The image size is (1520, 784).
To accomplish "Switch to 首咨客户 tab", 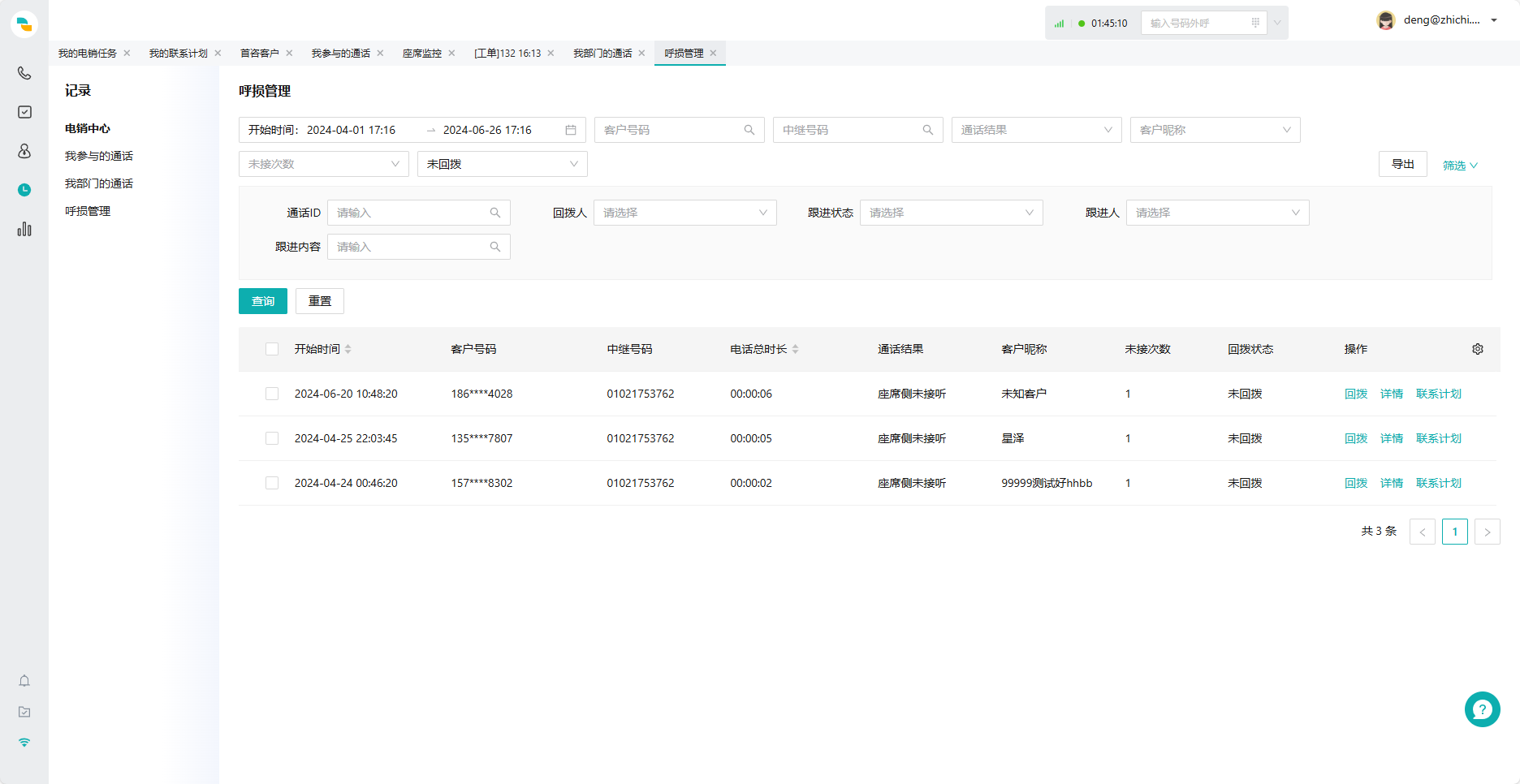I will click(259, 54).
